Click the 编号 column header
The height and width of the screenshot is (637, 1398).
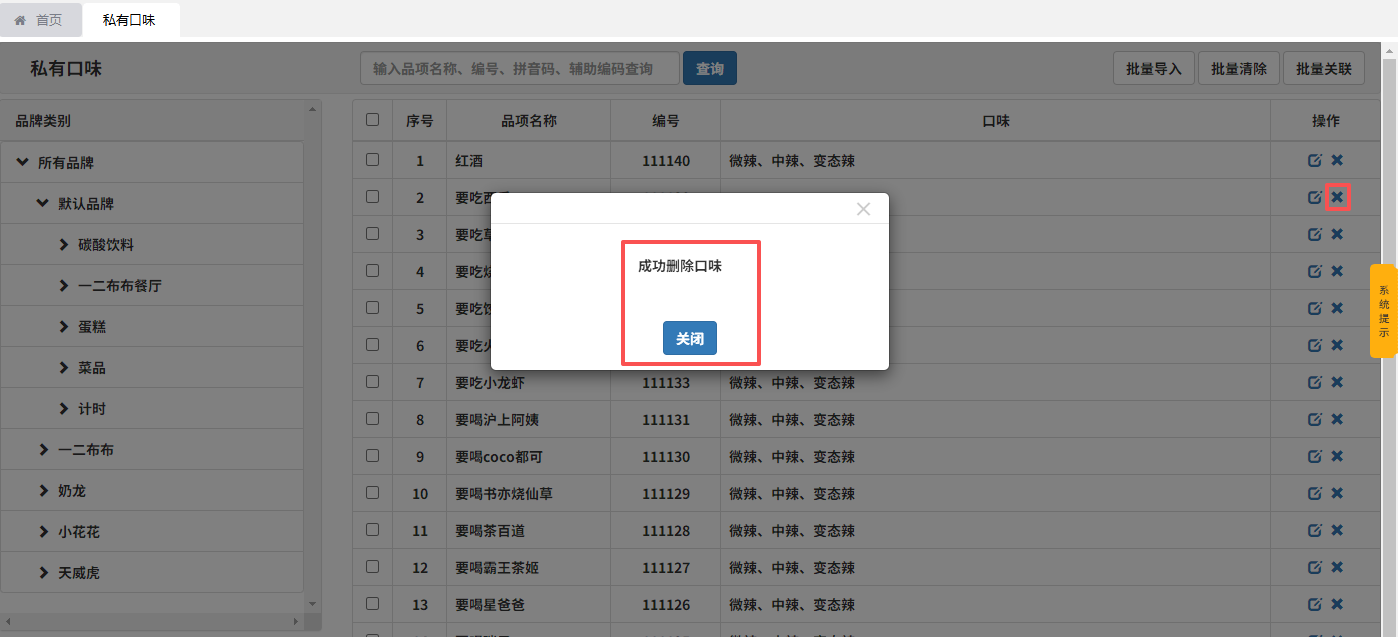(666, 121)
